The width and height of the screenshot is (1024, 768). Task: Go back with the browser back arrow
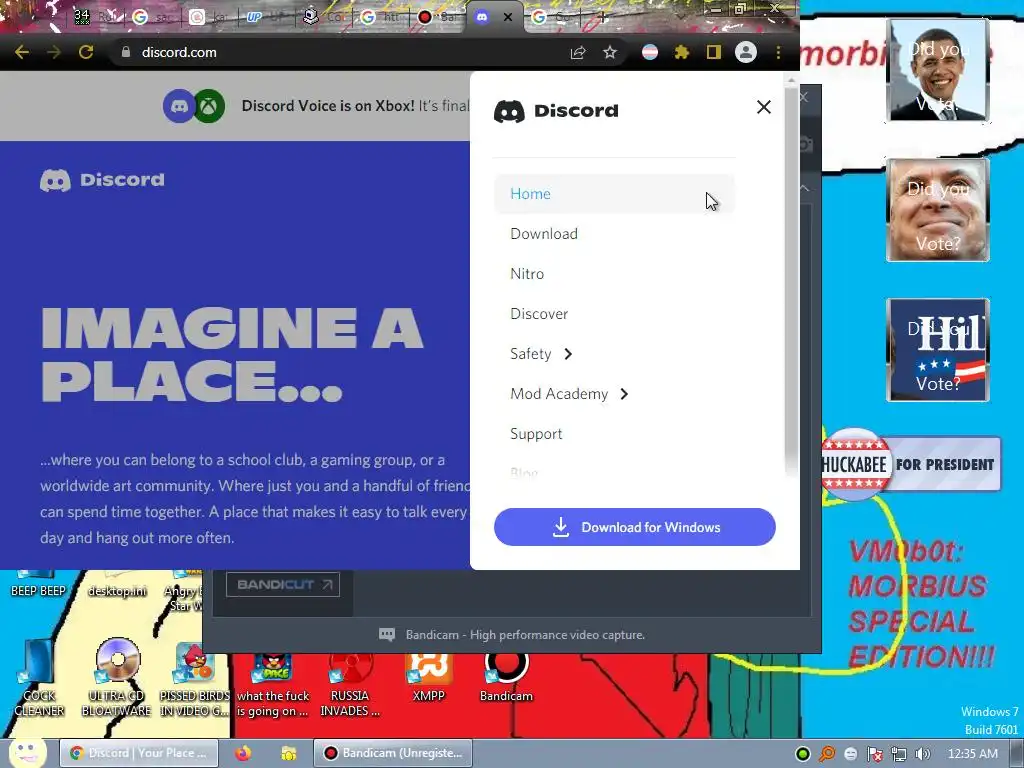[x=22, y=52]
